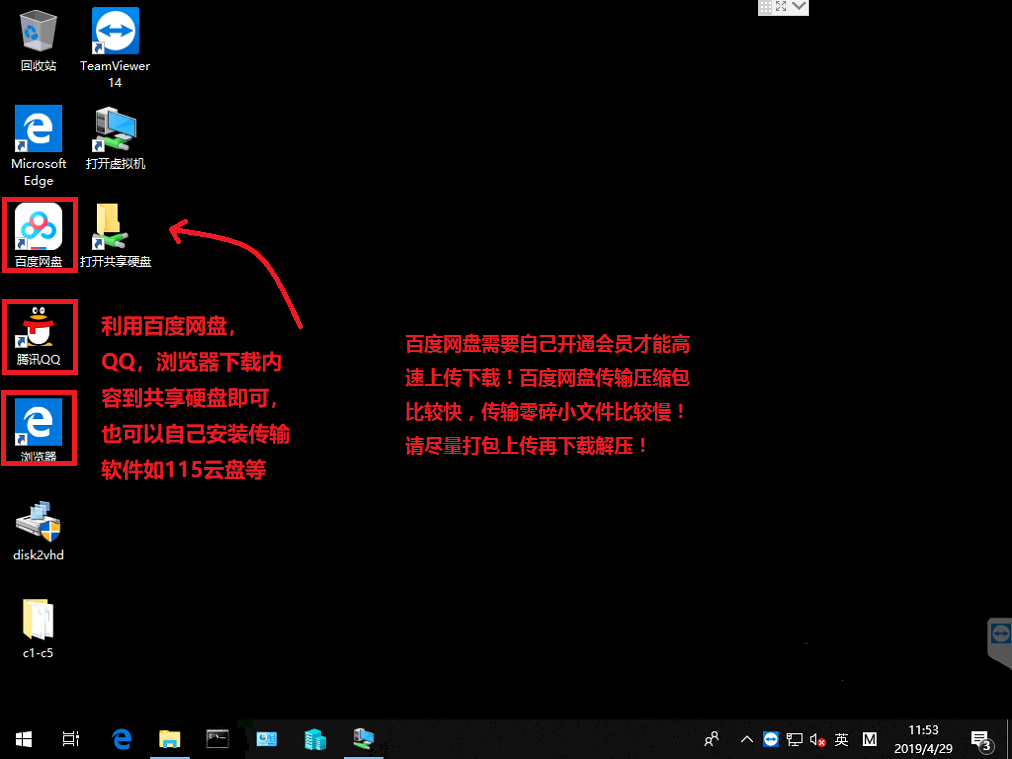This screenshot has width=1012, height=759.
Task: Switch the input language indicator 英
Action: pyautogui.click(x=842, y=739)
